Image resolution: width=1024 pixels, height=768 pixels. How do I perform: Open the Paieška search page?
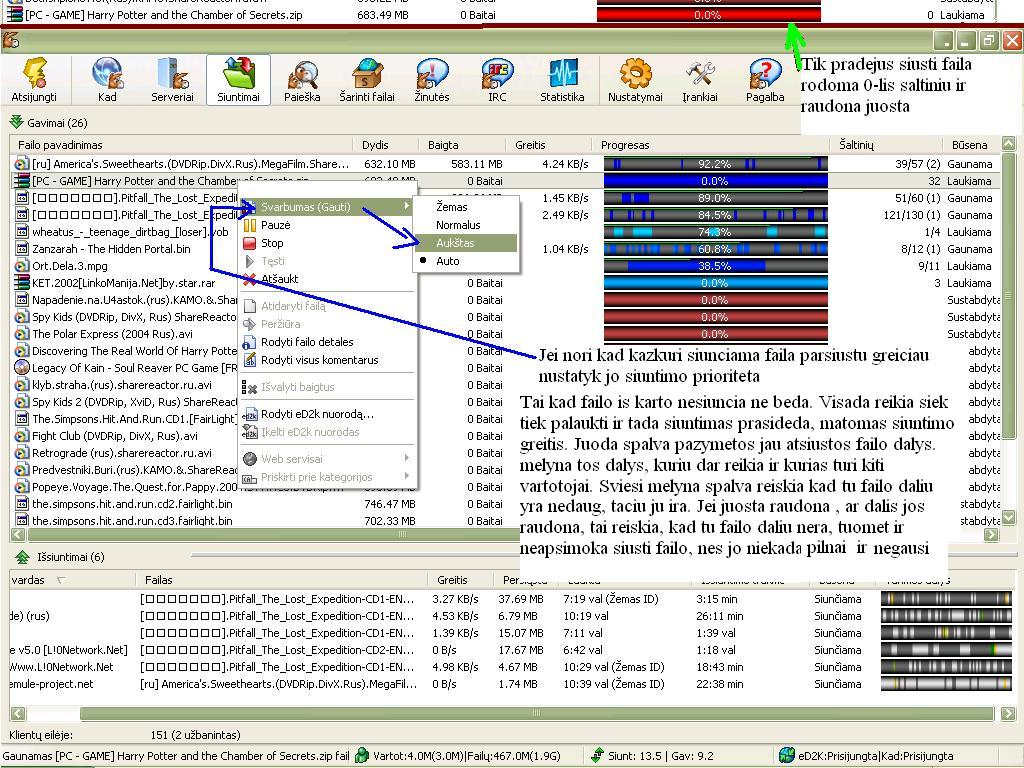pyautogui.click(x=302, y=80)
